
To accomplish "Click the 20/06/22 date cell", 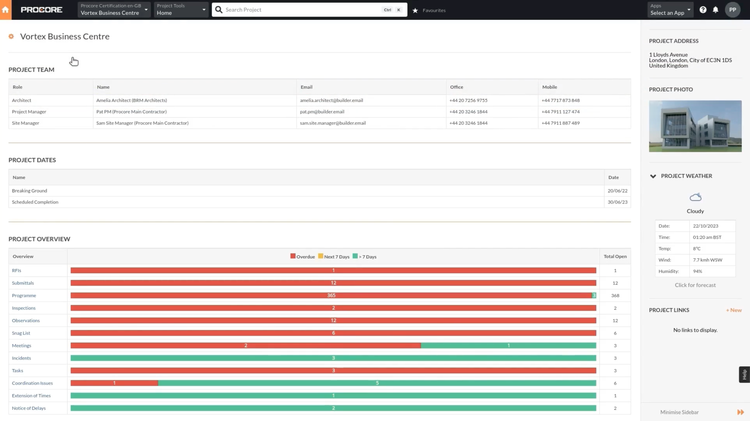I will (x=618, y=190).
